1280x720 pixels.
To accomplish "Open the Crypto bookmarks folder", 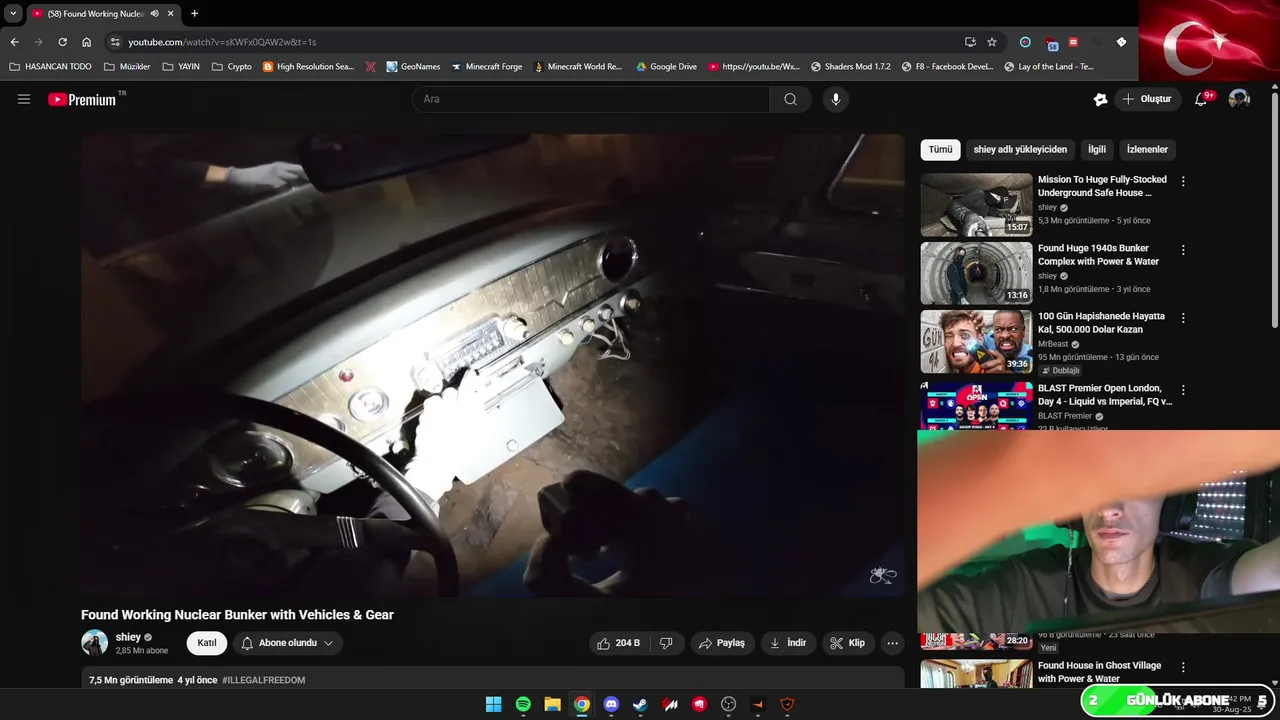I will (x=232, y=67).
